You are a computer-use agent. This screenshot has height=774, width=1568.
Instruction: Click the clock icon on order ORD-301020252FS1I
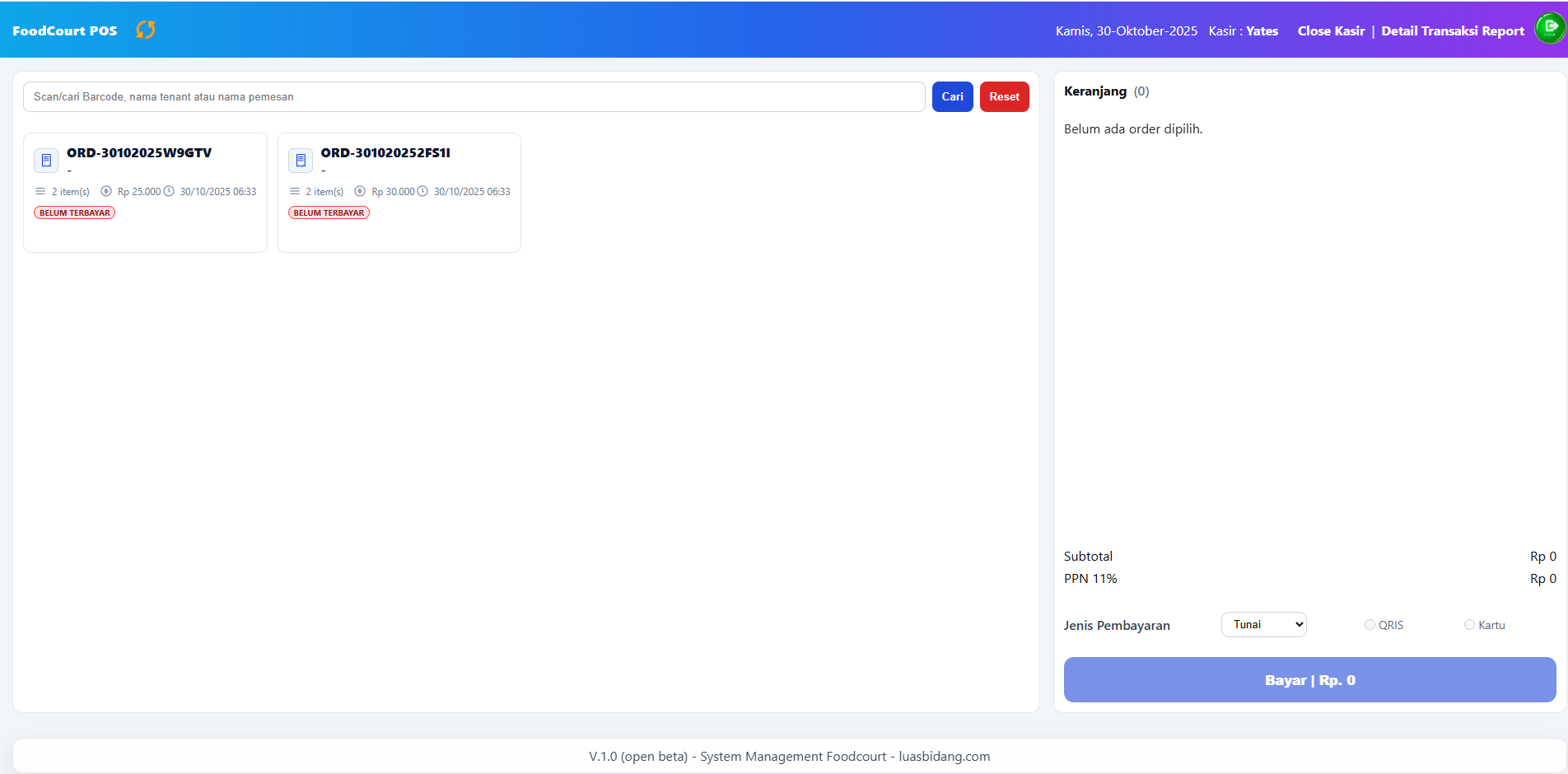pyautogui.click(x=422, y=191)
